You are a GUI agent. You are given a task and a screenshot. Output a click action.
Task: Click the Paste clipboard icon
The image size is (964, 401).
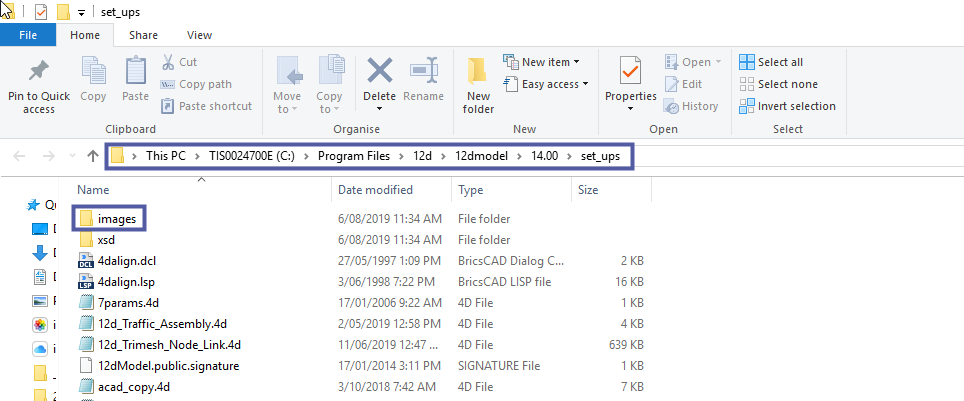pyautogui.click(x=135, y=70)
